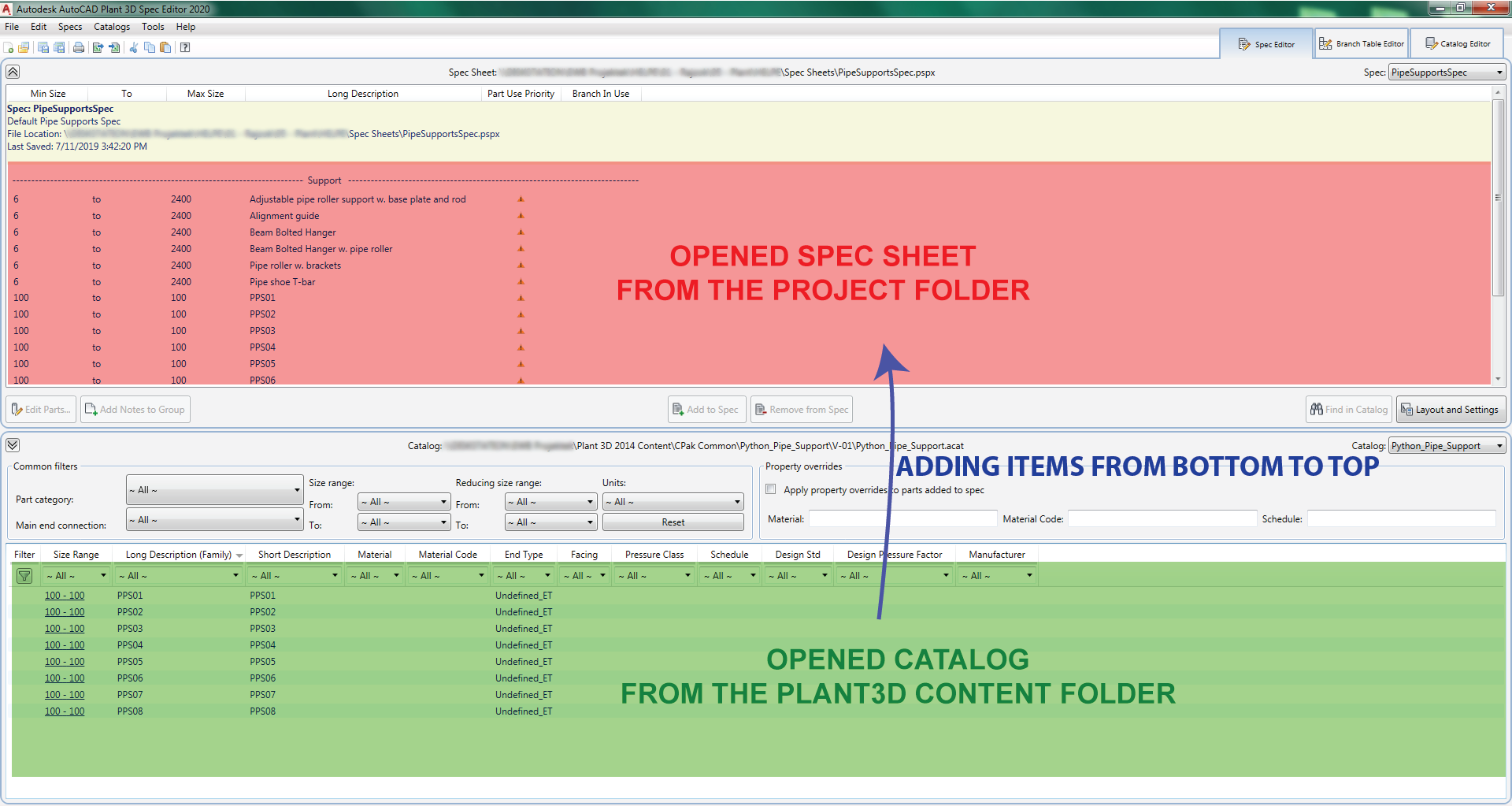Open Reducing size range From dropdown
1512x806 pixels.
(x=550, y=502)
